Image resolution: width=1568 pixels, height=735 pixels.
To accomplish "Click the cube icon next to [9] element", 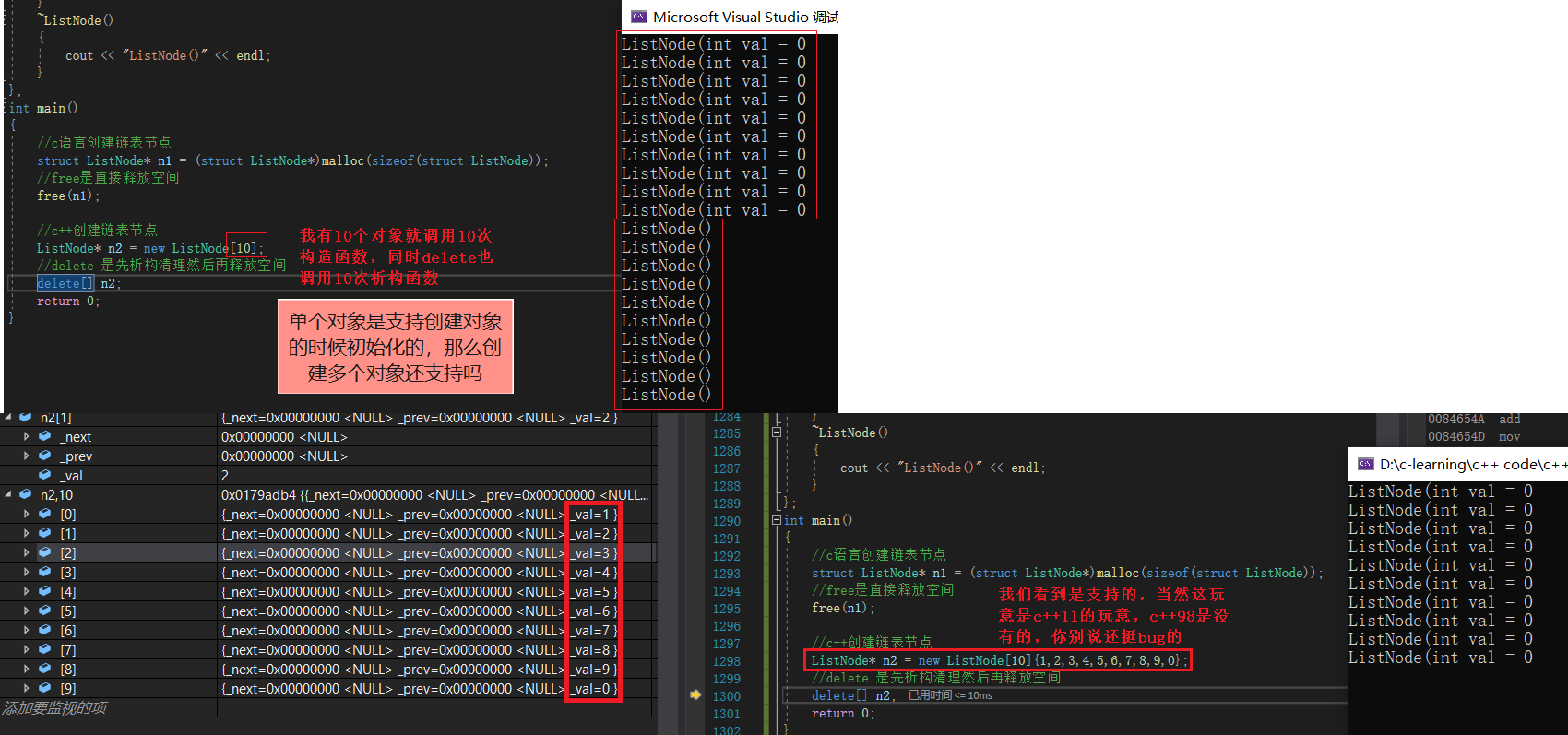I will (44, 689).
